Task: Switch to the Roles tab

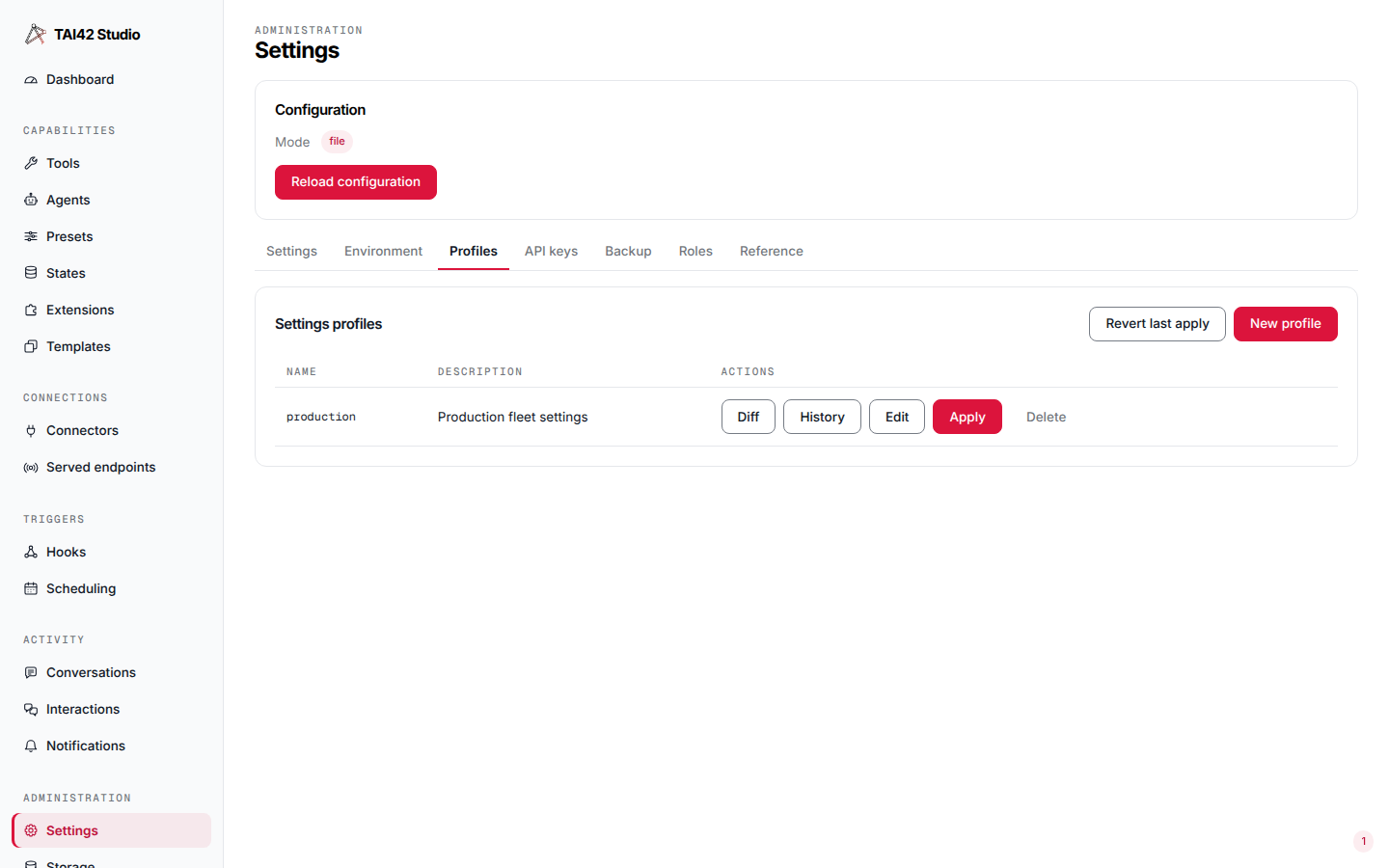Action: click(695, 252)
